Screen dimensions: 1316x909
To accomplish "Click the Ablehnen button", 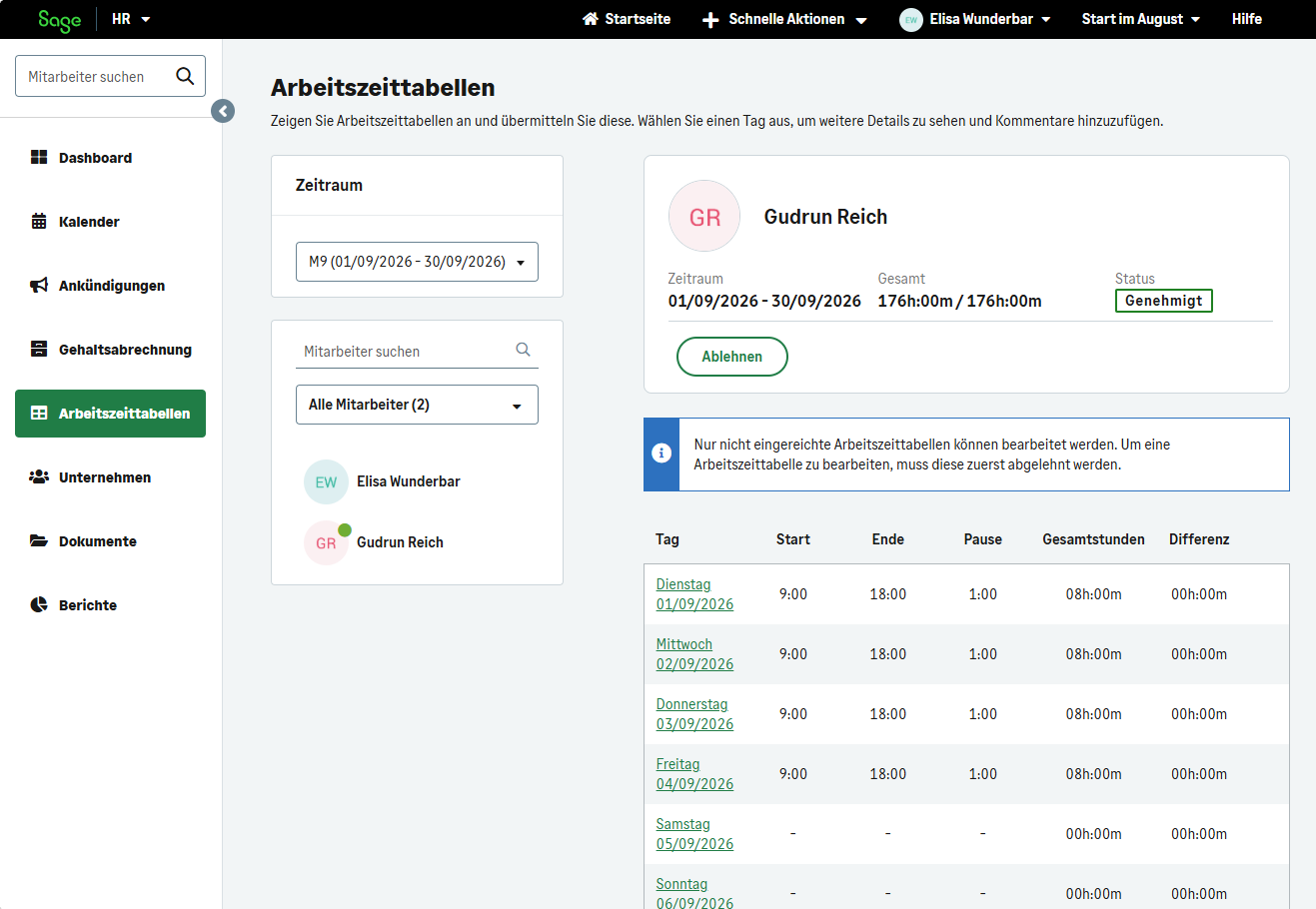I will pos(732,357).
